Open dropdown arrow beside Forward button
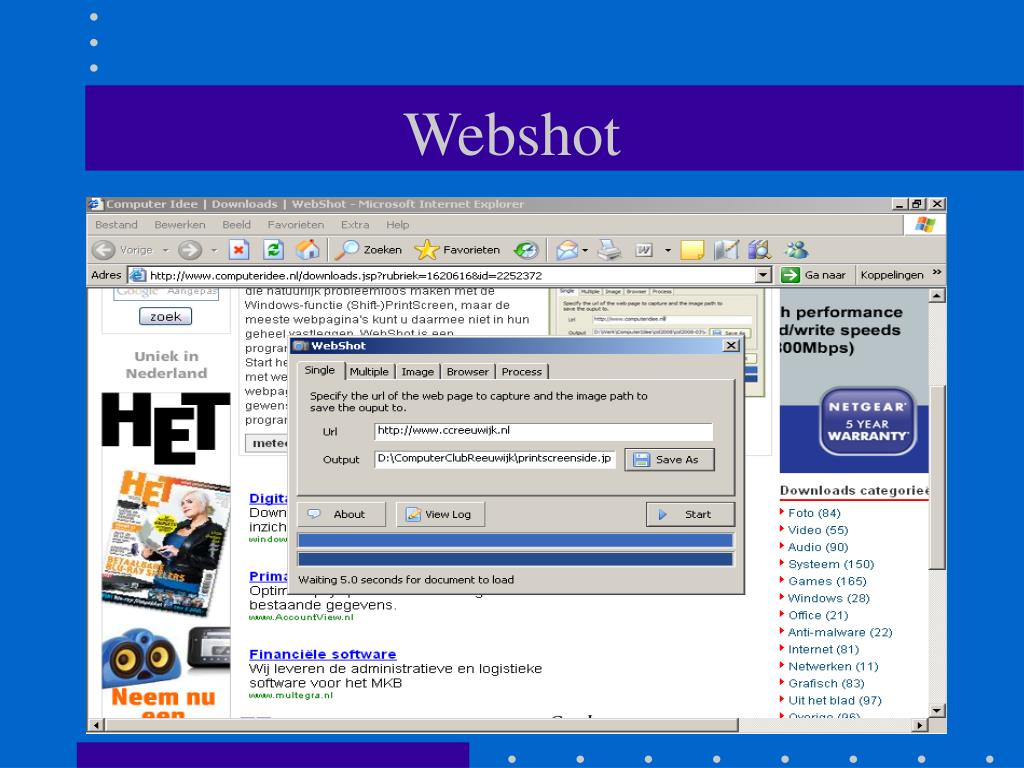 point(214,250)
